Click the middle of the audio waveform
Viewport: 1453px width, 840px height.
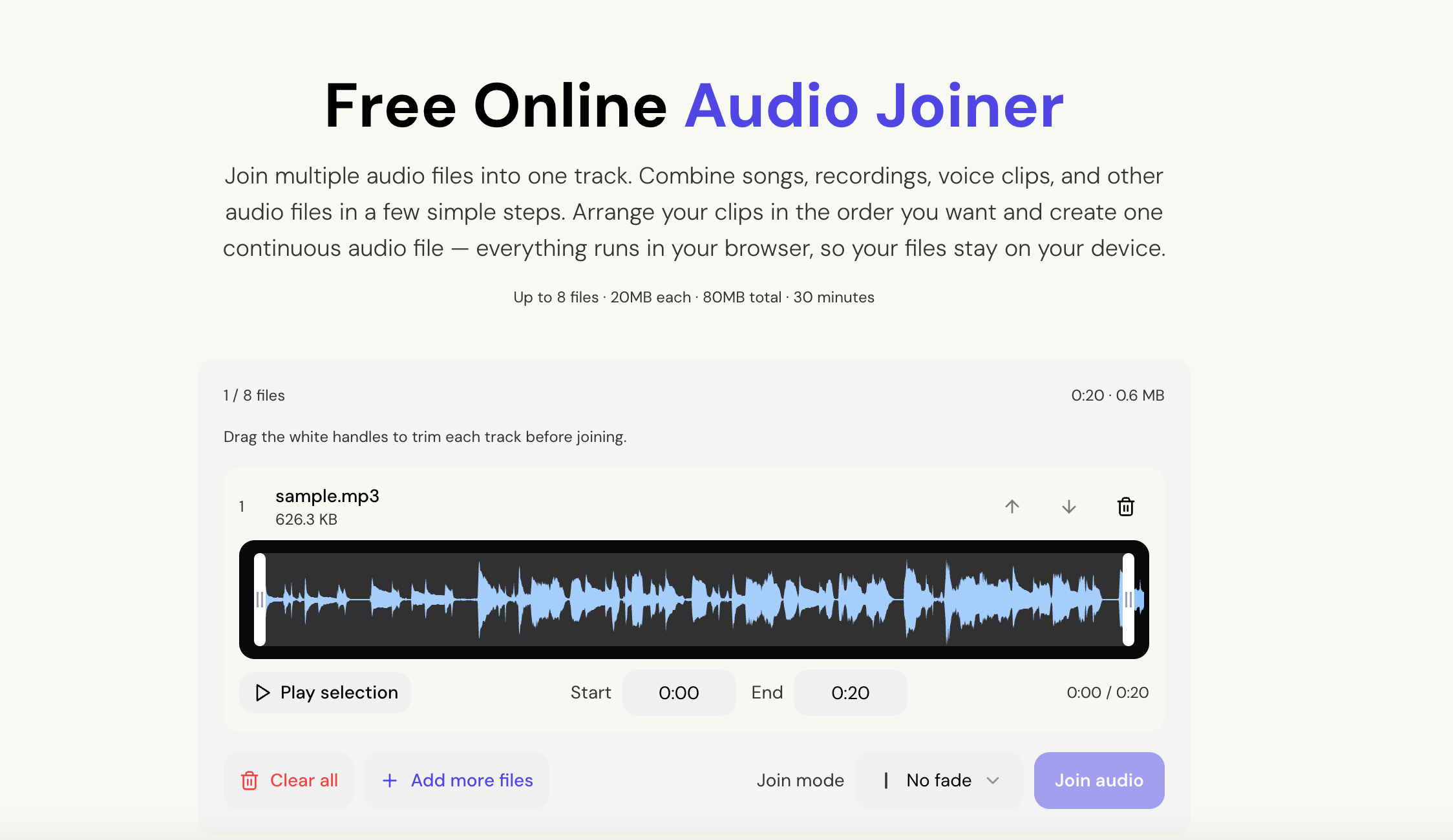pos(694,600)
